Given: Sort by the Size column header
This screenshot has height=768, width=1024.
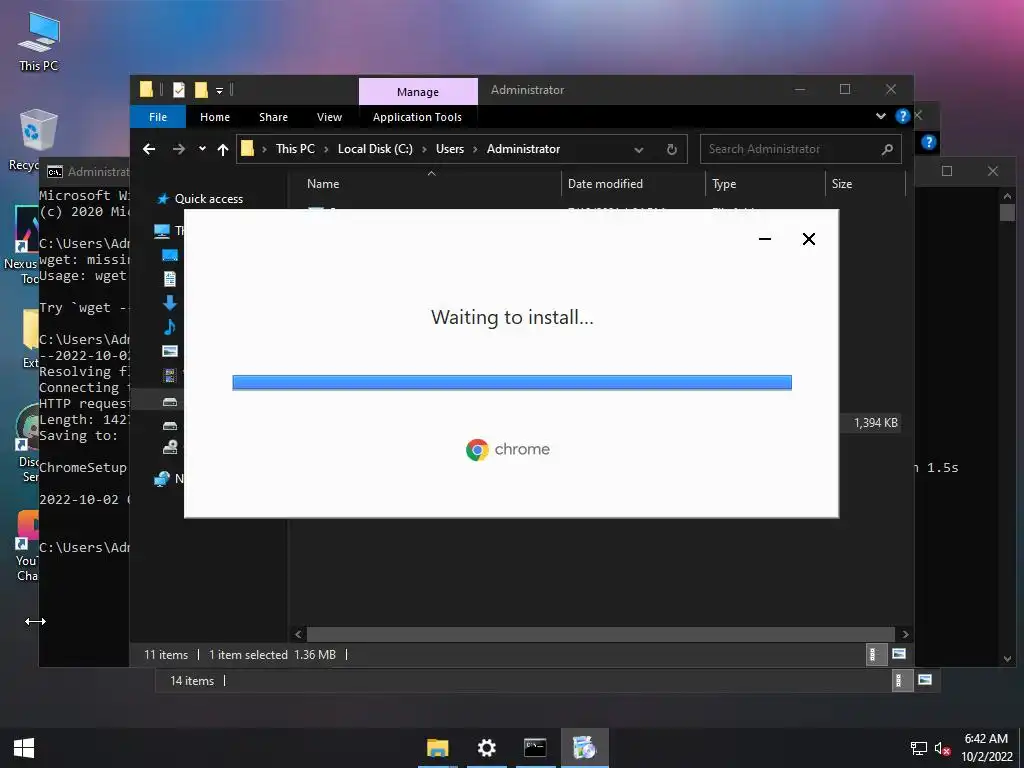Looking at the screenshot, I should point(865,184).
